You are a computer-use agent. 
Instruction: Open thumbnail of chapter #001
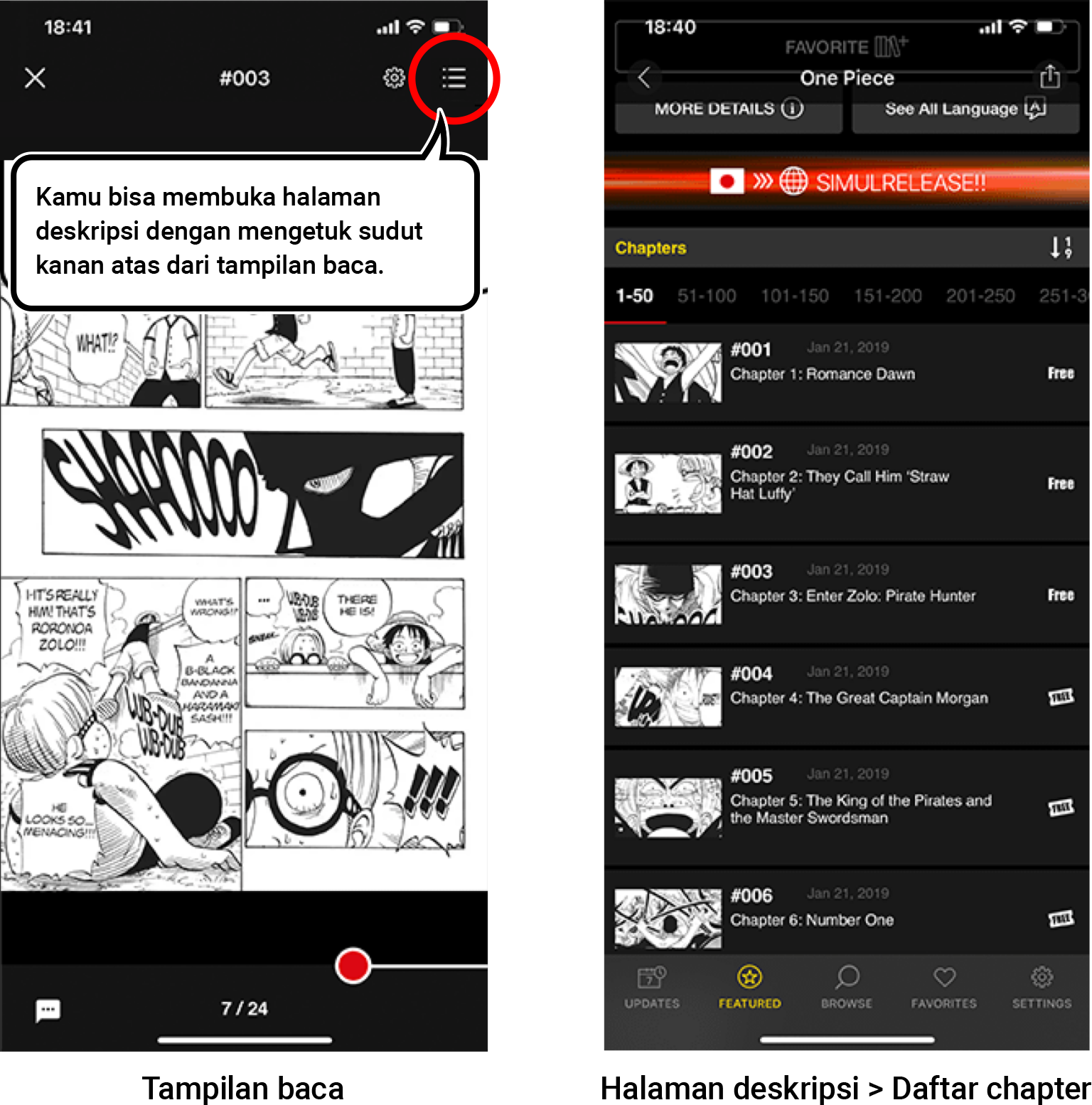coord(668,373)
